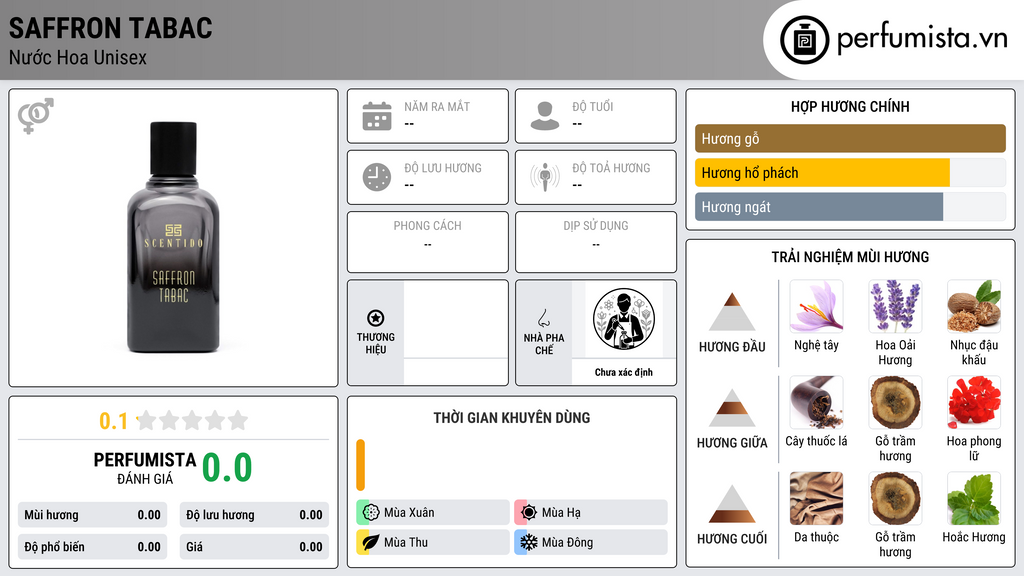
Task: Click the Hợp Hương Chính heading
Action: tap(850, 106)
